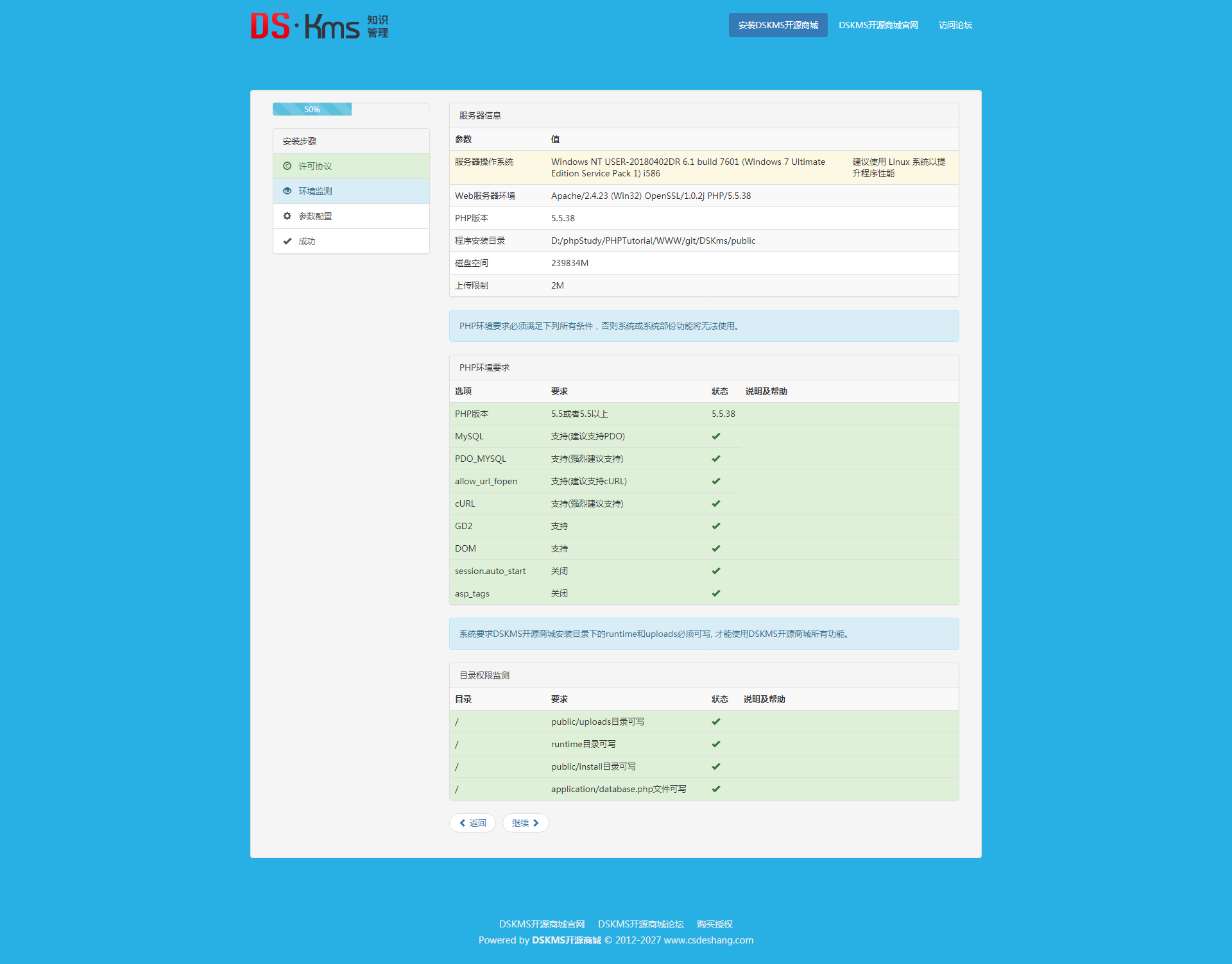Click the DS Kms logo
The height and width of the screenshot is (964, 1232).
tap(319, 26)
